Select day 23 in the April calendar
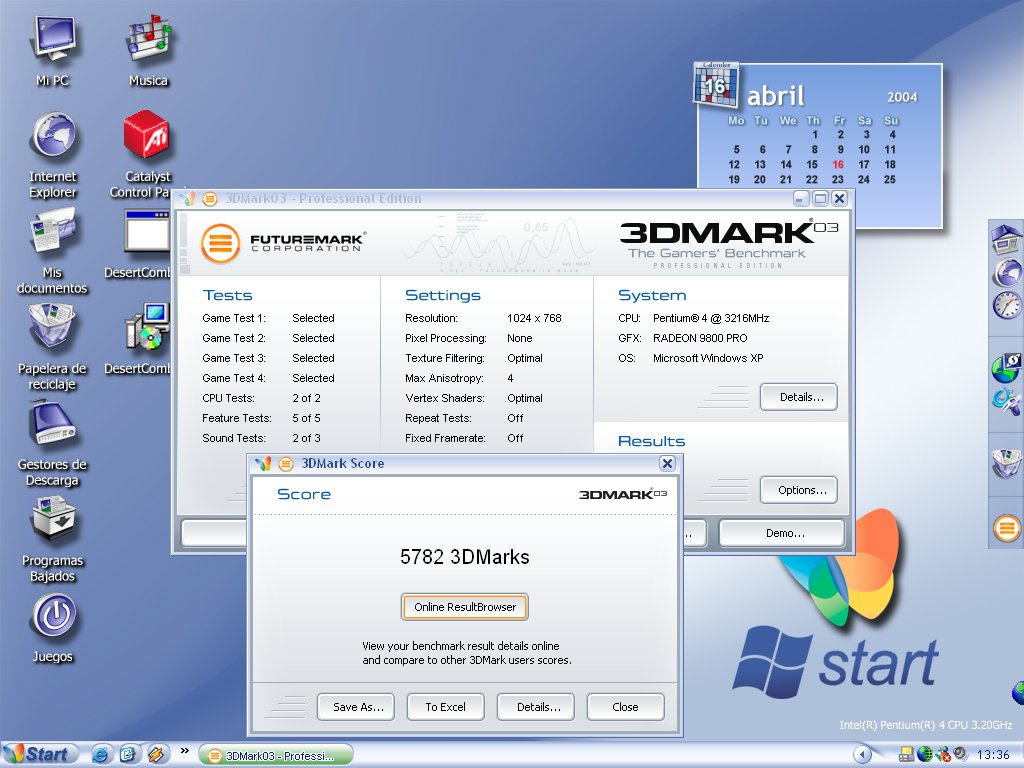This screenshot has width=1024, height=768. [838, 180]
